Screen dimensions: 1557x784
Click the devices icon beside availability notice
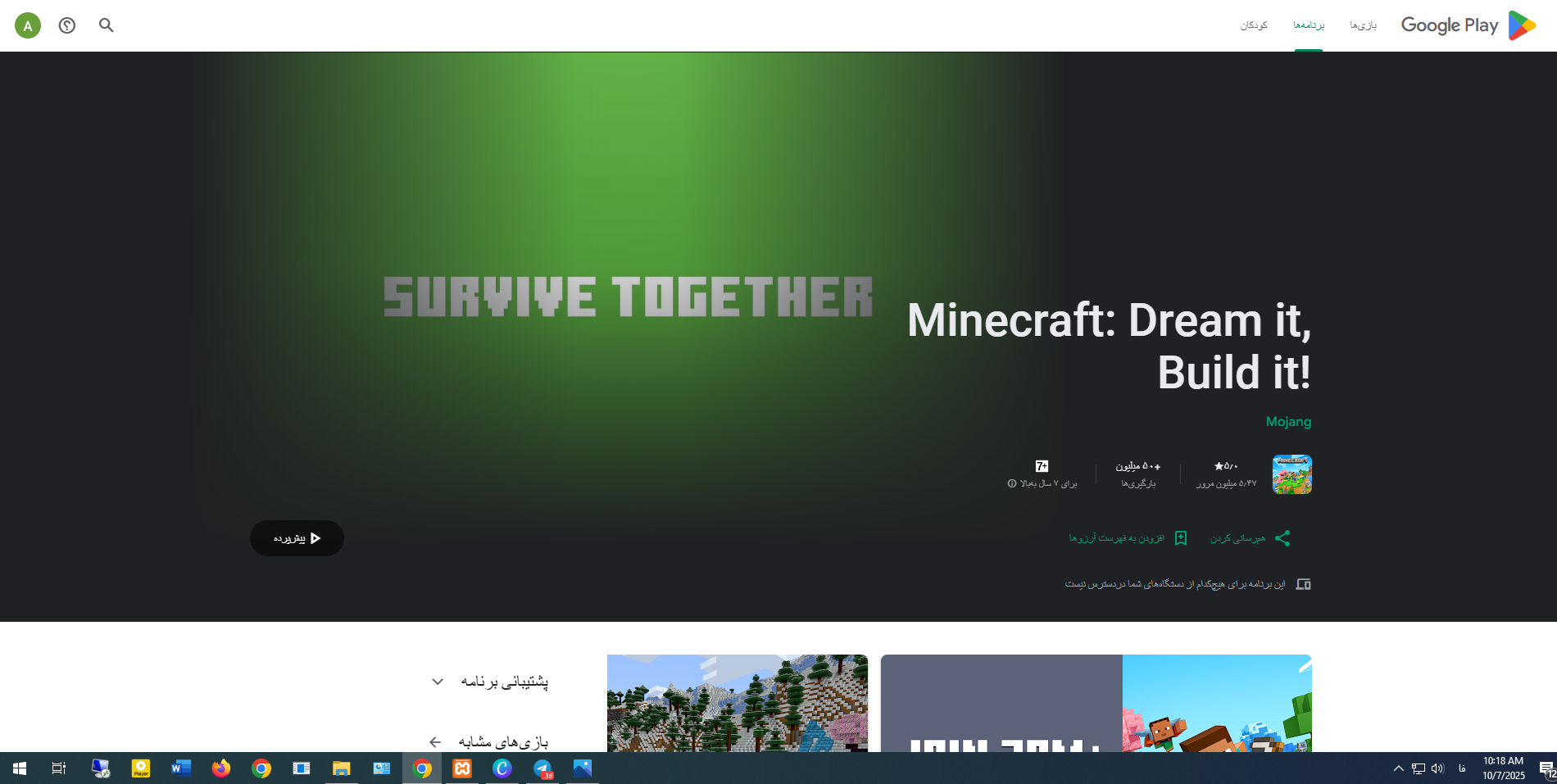1303,584
